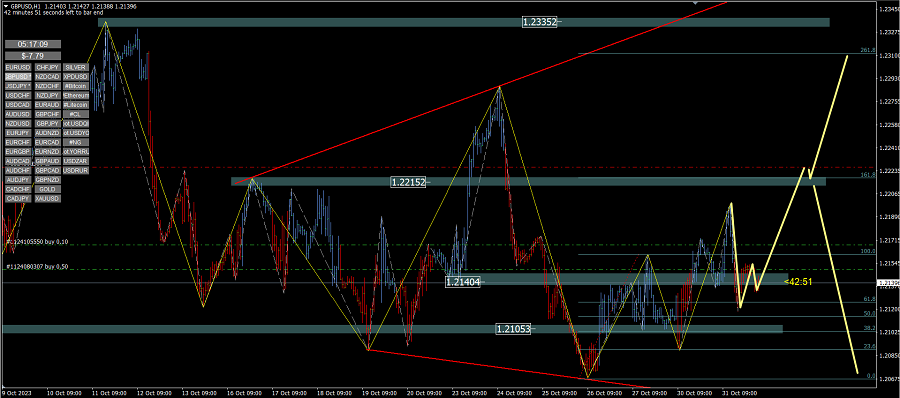Choose the EURNZD symbol button
The image size is (900, 398).
tap(47, 152)
